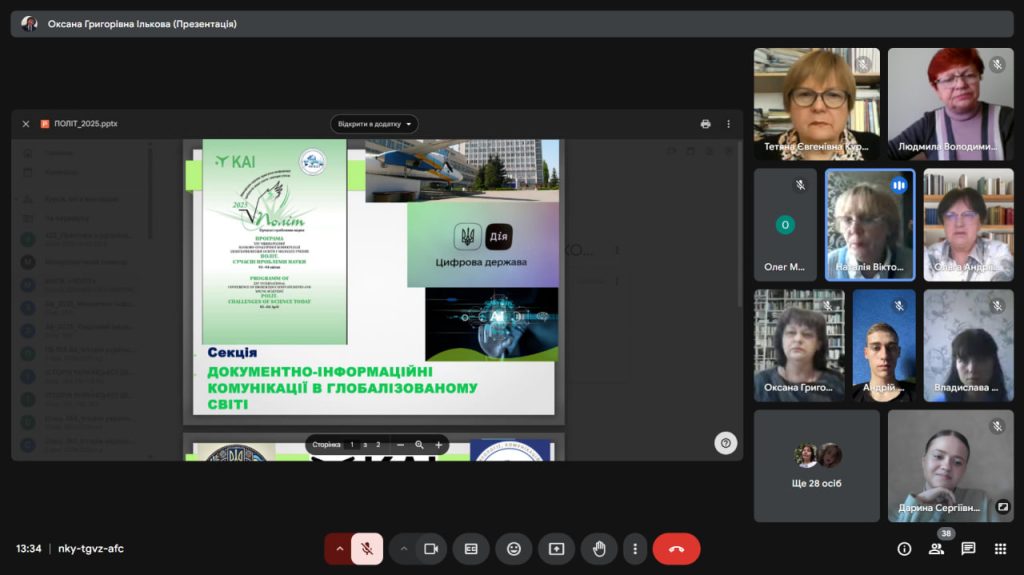Screen dimensions: 1024x575
Task: Expand microphone audio settings arrow
Action: [x=340, y=548]
